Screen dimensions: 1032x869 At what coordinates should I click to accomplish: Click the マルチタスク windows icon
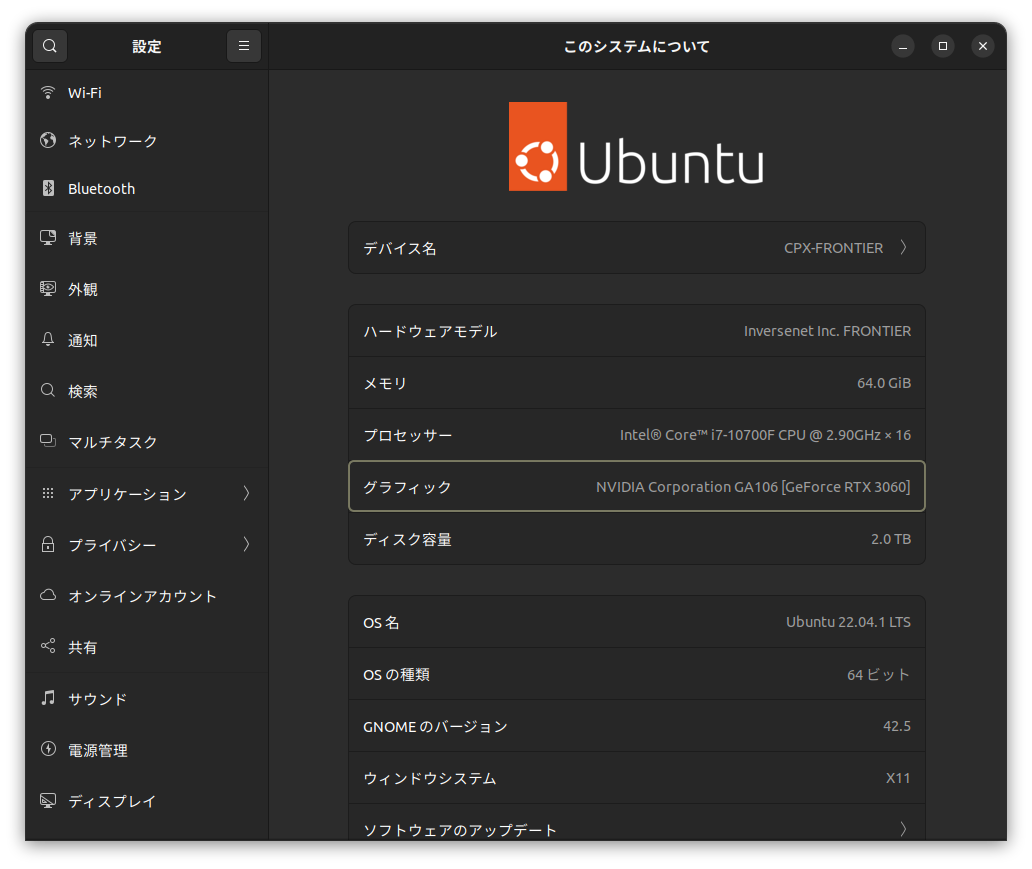tap(48, 440)
